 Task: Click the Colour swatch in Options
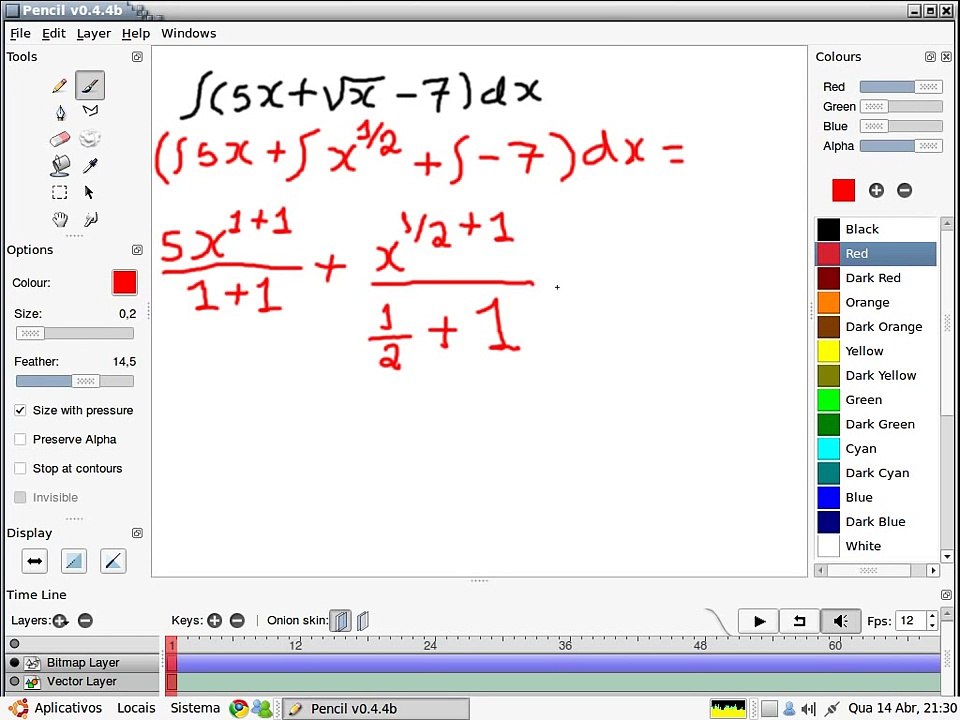click(x=124, y=282)
